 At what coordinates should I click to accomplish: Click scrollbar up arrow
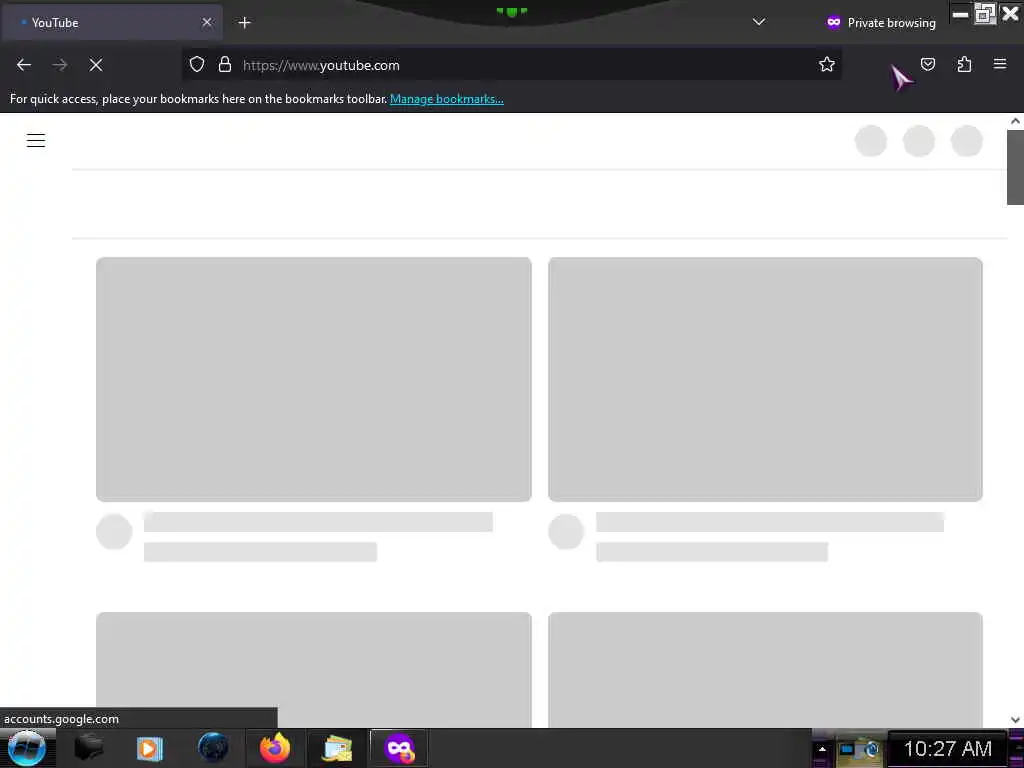(x=1015, y=121)
